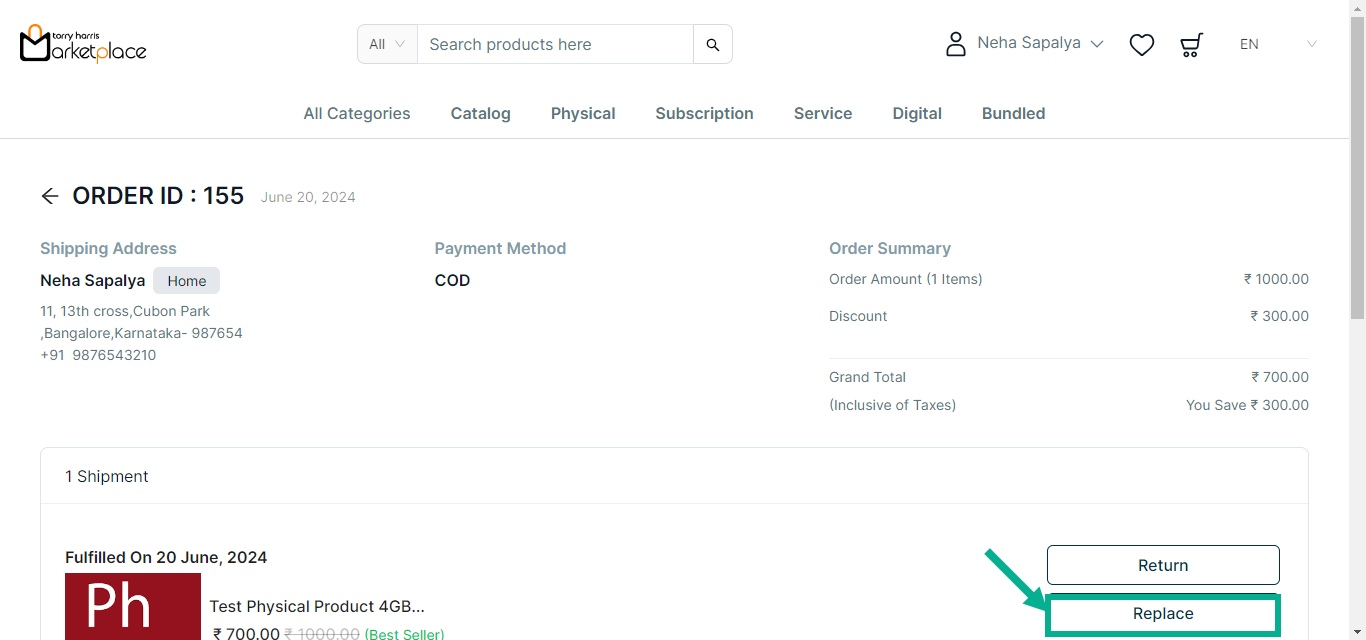The image size is (1366, 640).
Task: Expand the All search category dropdown
Action: pos(387,44)
